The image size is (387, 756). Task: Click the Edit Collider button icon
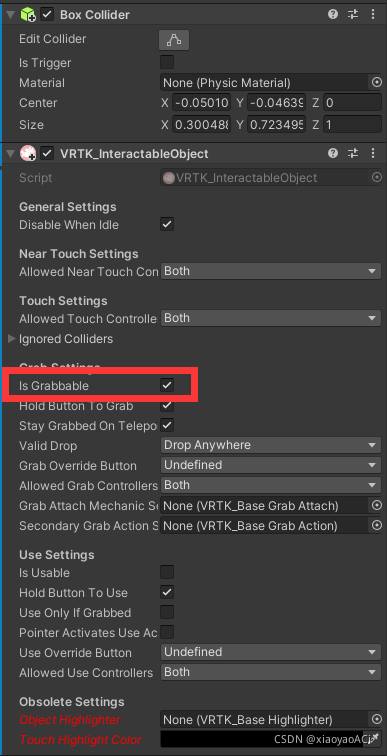tap(173, 40)
